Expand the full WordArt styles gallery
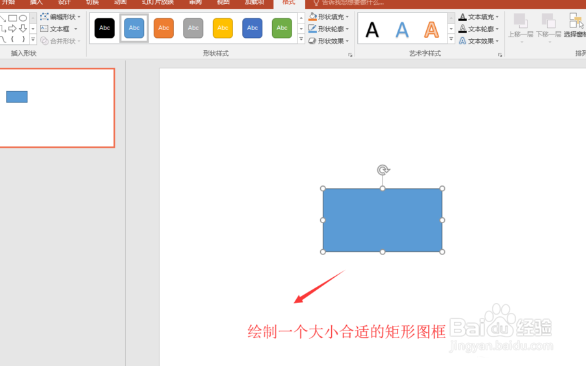Viewport: 586px width, 366px height. tap(451, 39)
